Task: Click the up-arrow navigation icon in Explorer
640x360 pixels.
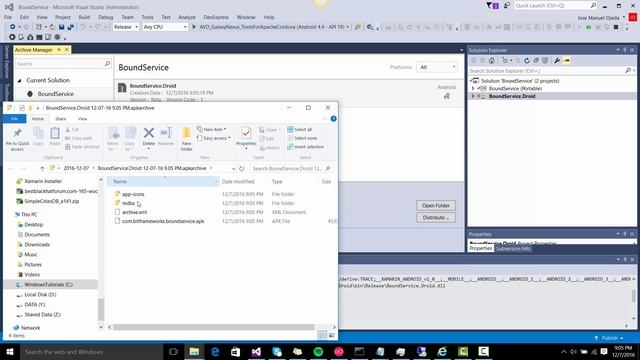Action: click(x=42, y=169)
